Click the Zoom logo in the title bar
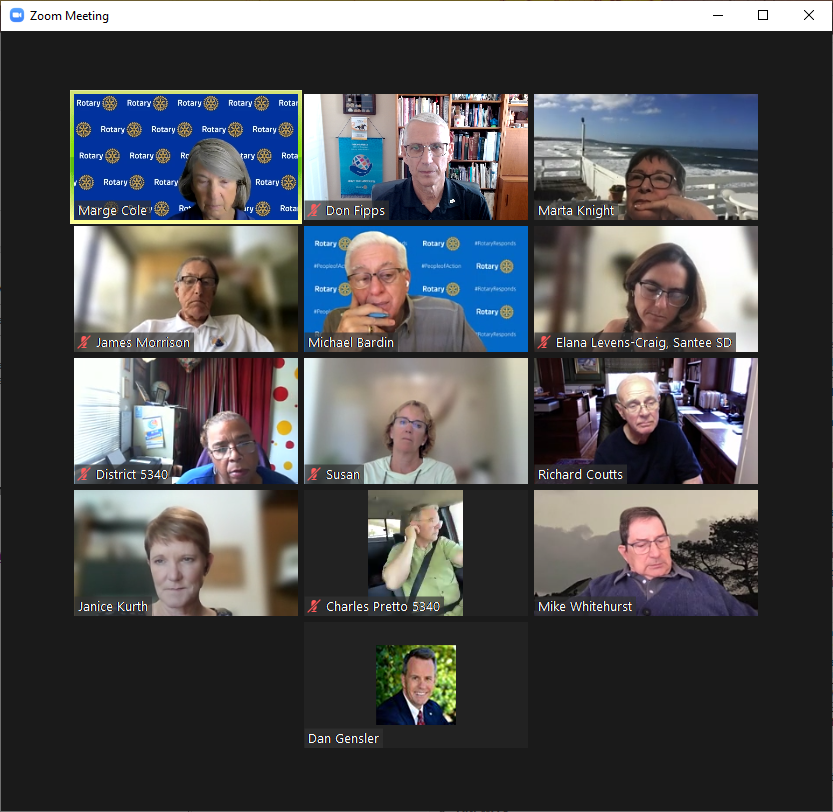The image size is (833, 812). 17,15
